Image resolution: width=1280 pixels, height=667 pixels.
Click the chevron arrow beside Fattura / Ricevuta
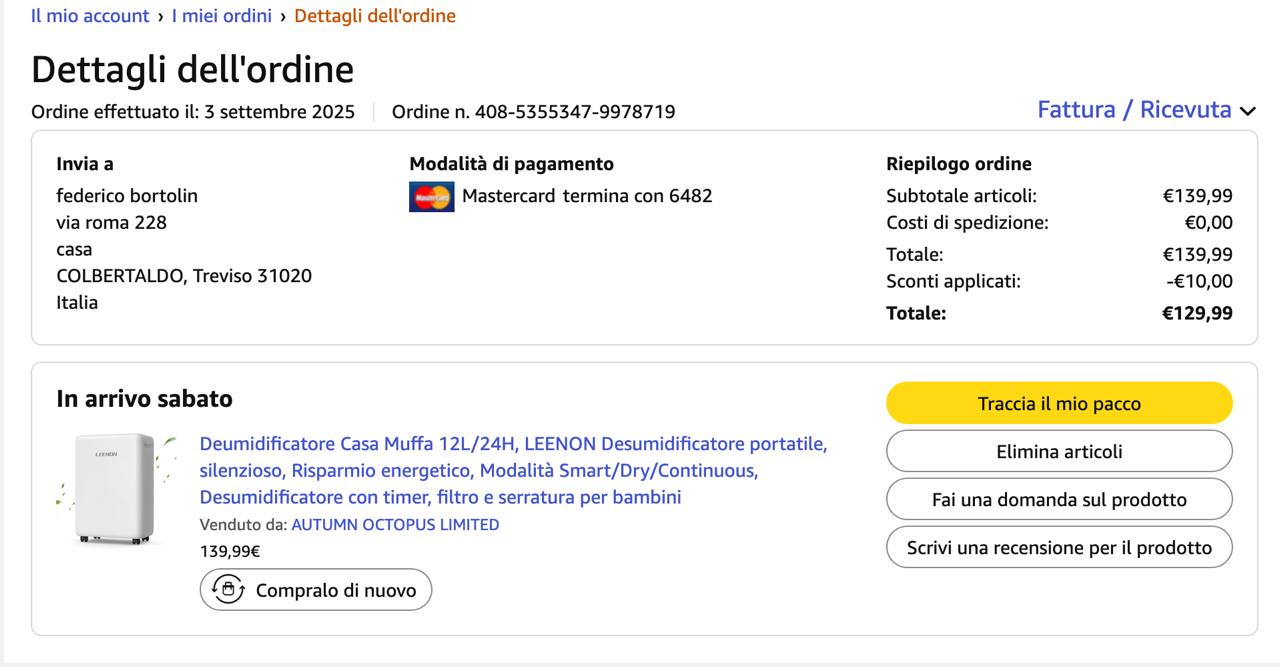coord(1247,111)
